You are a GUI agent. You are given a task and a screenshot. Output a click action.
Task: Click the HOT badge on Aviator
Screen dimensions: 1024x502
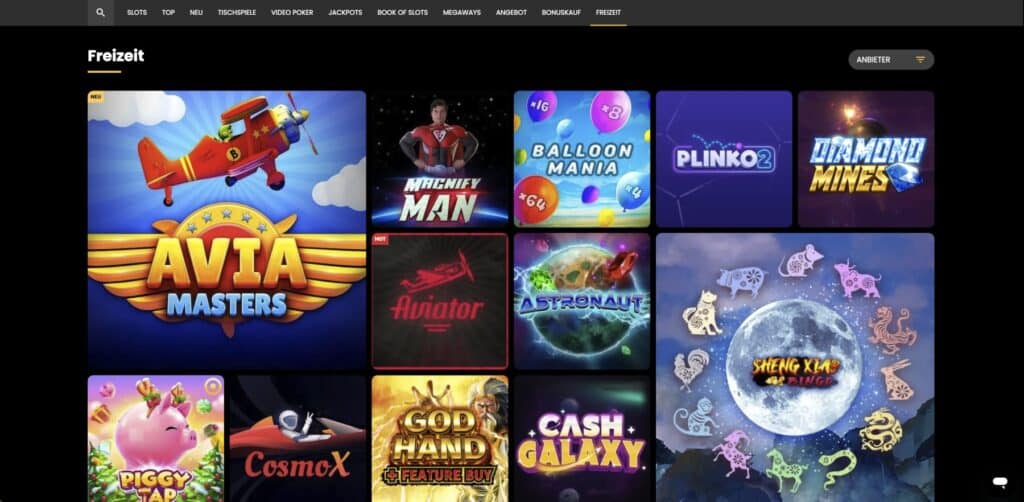(380, 240)
